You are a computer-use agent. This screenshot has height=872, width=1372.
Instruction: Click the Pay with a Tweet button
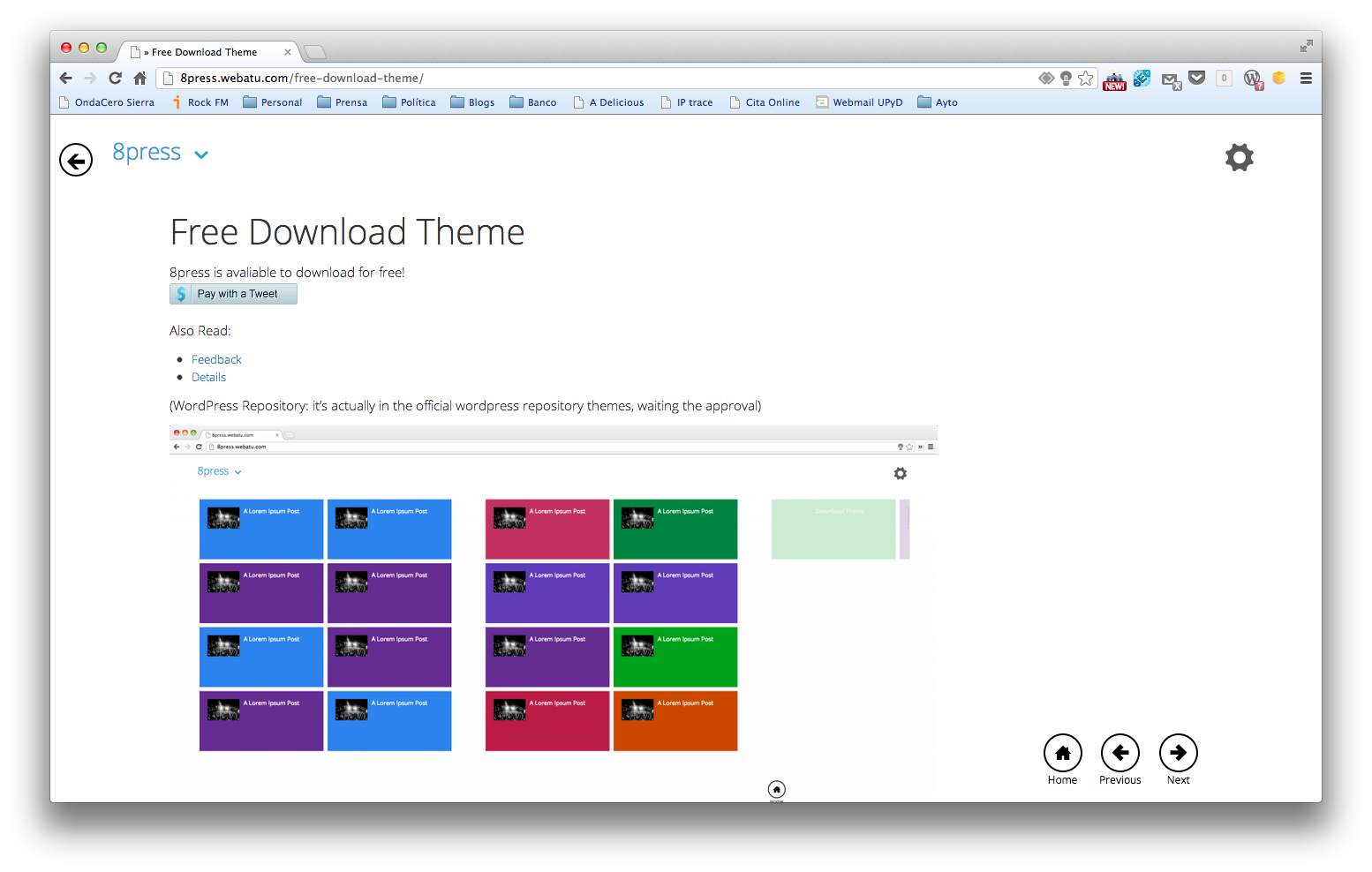[x=233, y=294]
